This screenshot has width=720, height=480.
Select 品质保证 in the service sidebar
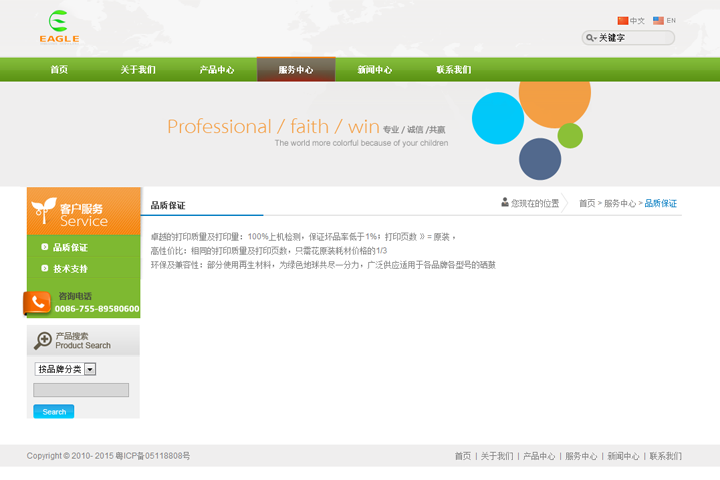tap(70, 247)
